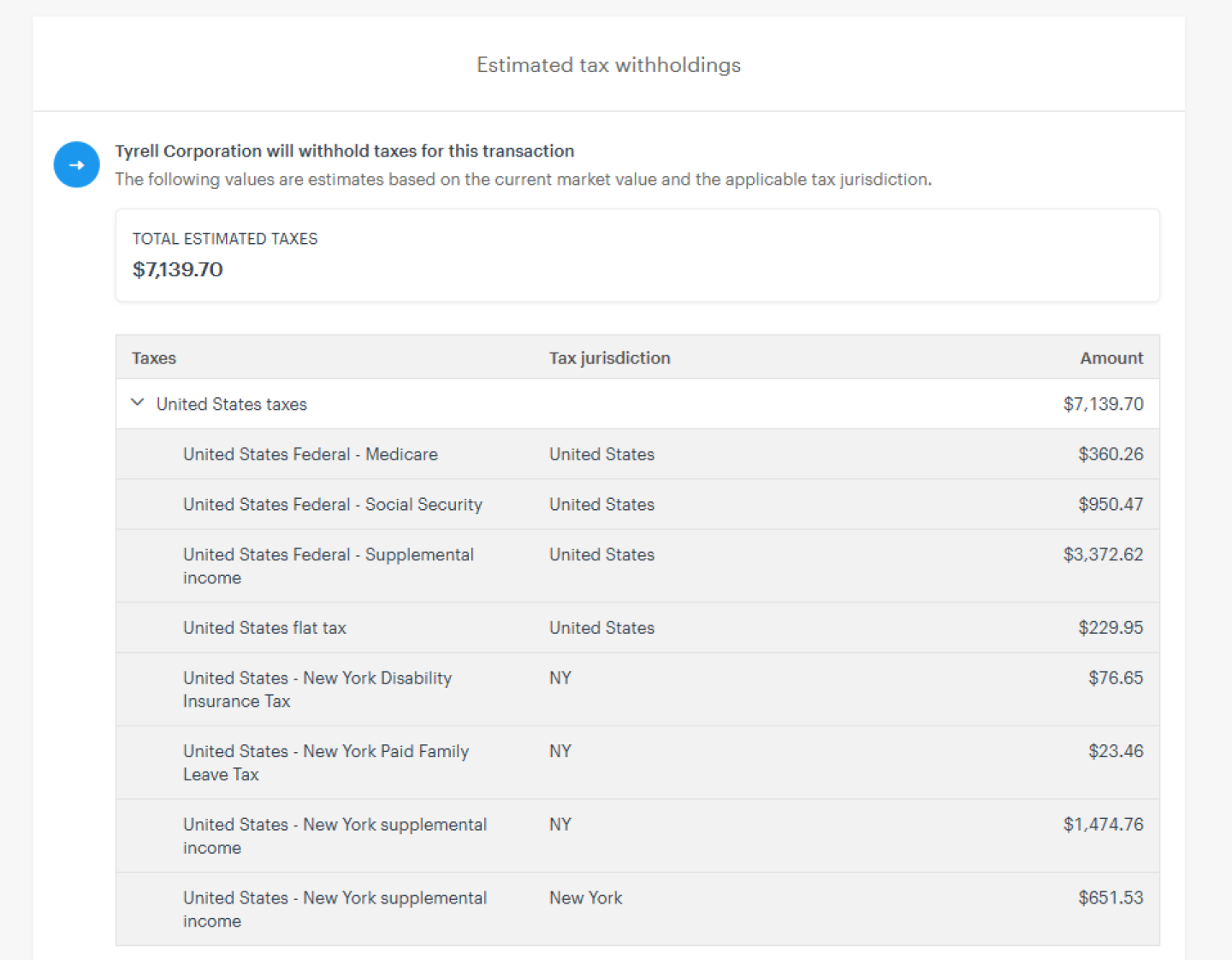Select the Federal Supplemental income row
The image size is (1232, 960).
637,566
